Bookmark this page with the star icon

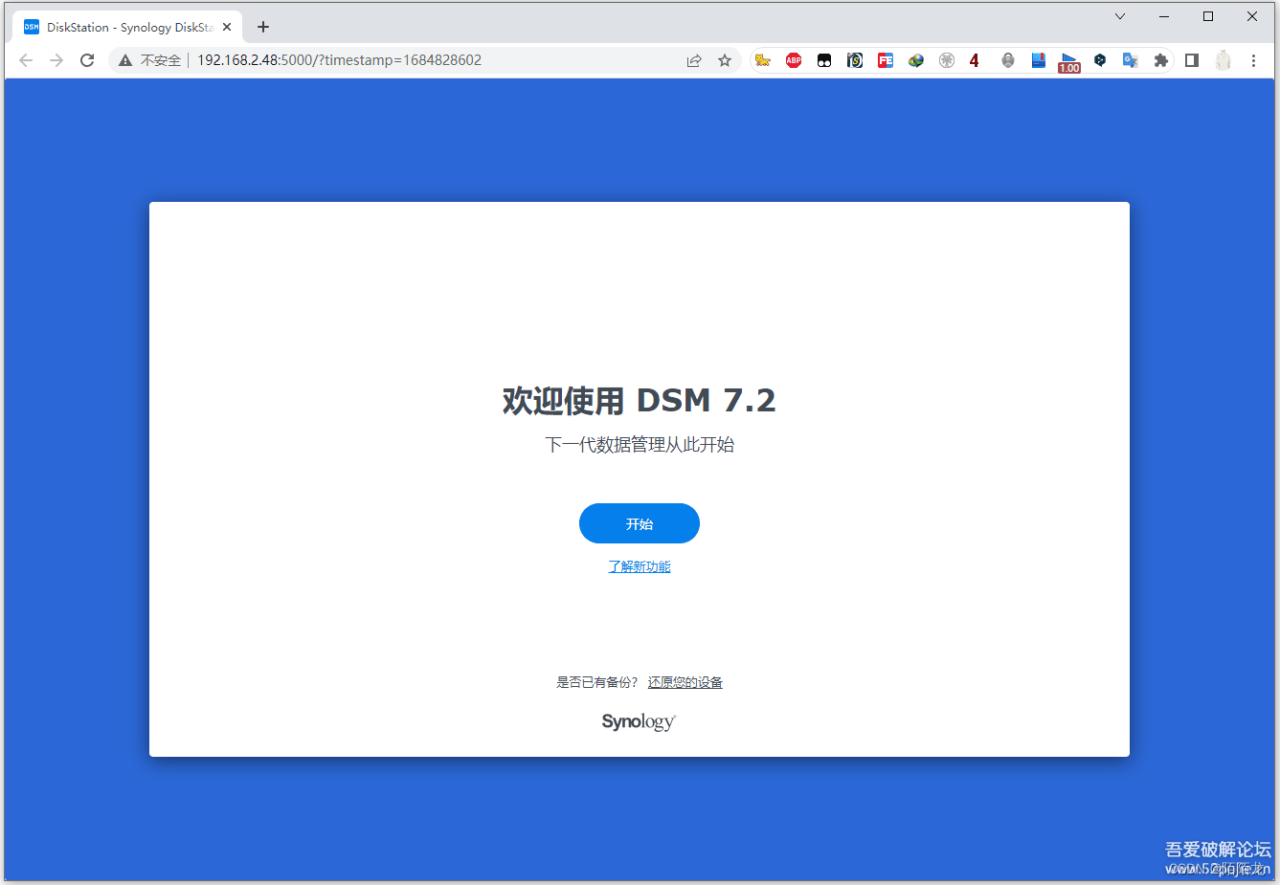pyautogui.click(x=725, y=60)
